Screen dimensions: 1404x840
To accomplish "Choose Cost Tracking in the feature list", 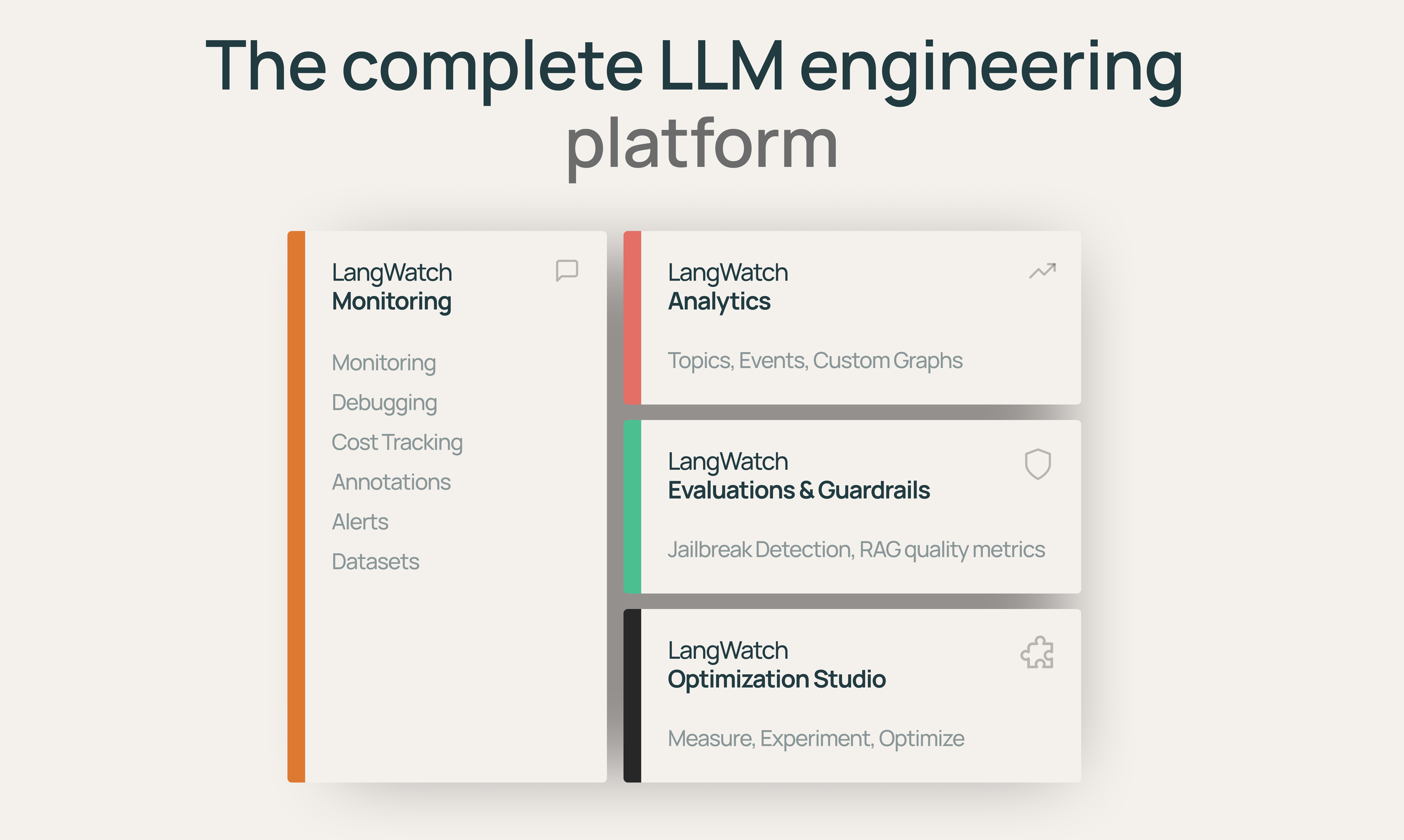I will (x=397, y=442).
